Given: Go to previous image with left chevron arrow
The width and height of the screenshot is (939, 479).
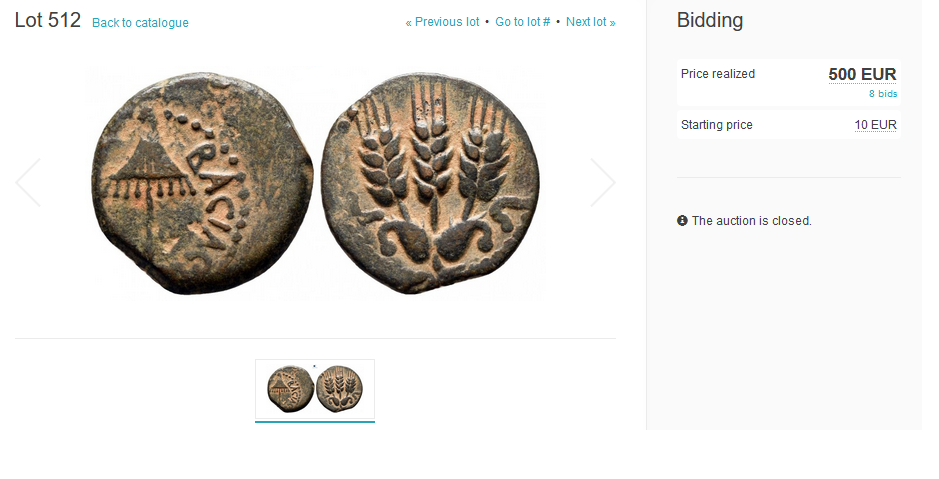Looking at the screenshot, I should (x=28, y=183).
